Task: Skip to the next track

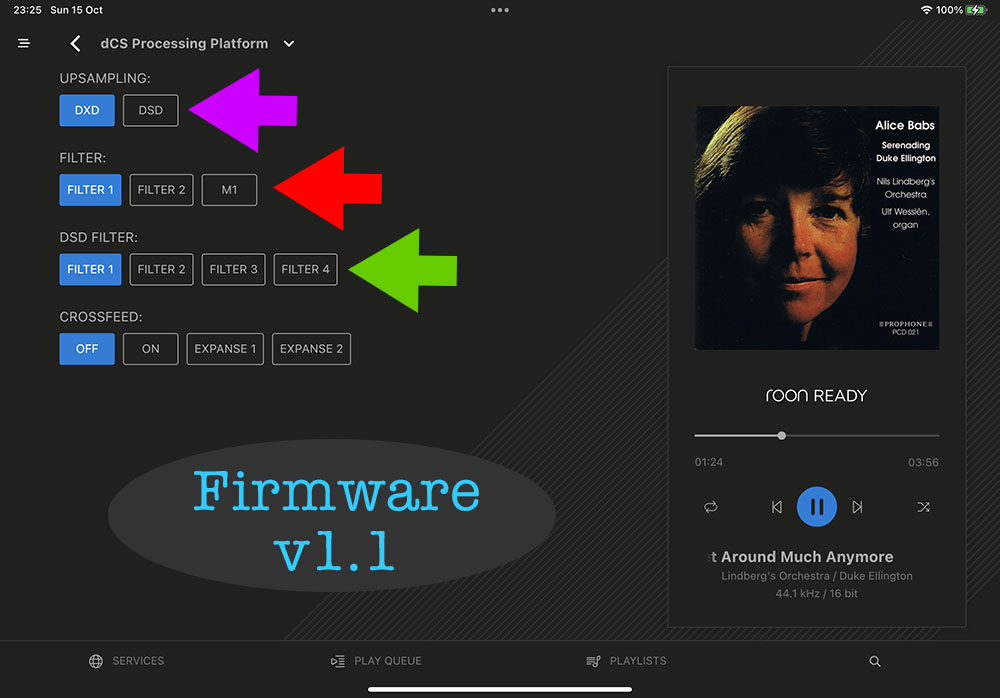Action: point(857,507)
